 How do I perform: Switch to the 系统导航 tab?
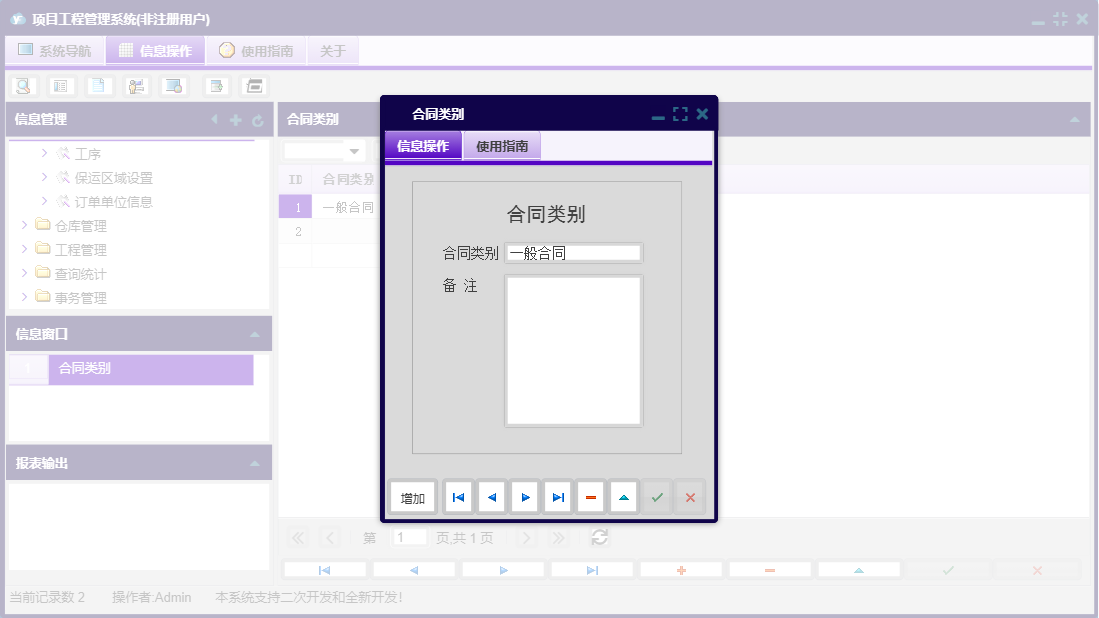pos(54,50)
